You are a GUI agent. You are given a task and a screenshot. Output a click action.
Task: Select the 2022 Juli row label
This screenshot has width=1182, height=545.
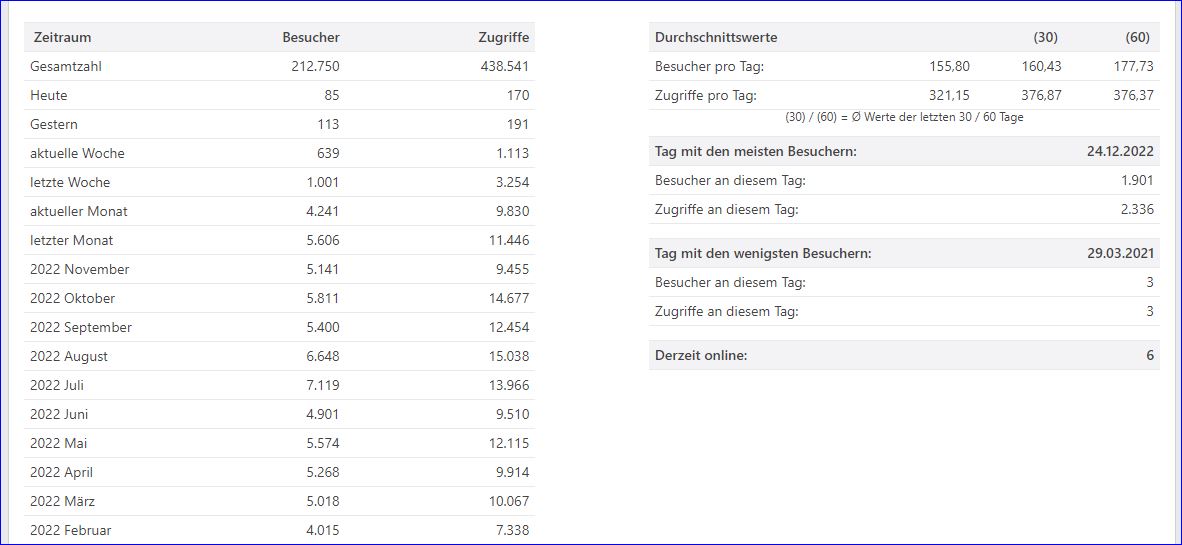[x=57, y=385]
